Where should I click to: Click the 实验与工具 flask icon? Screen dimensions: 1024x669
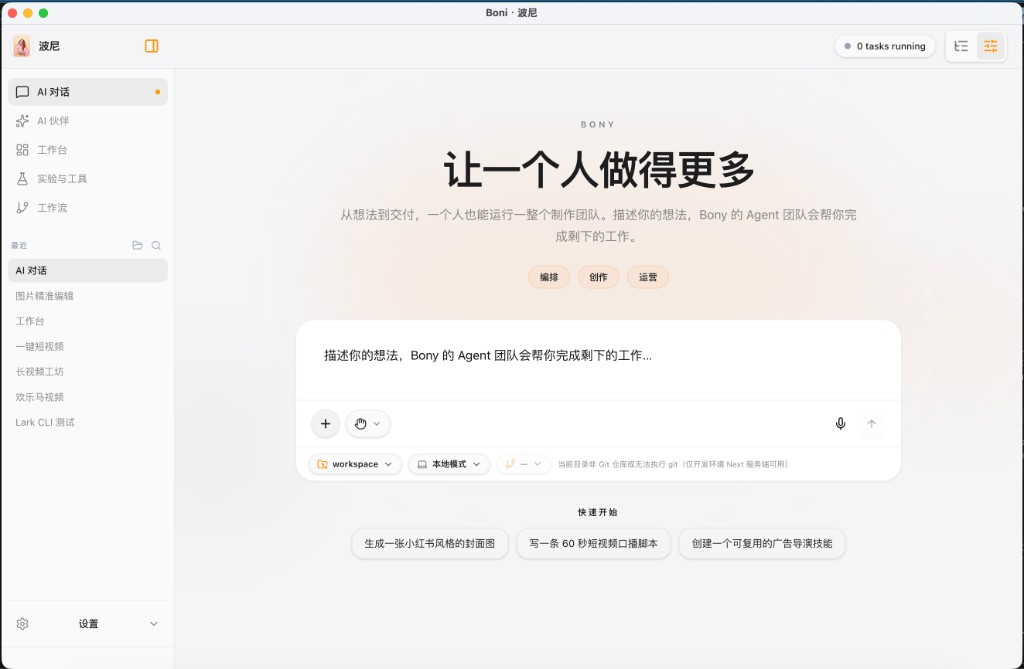pos(22,178)
